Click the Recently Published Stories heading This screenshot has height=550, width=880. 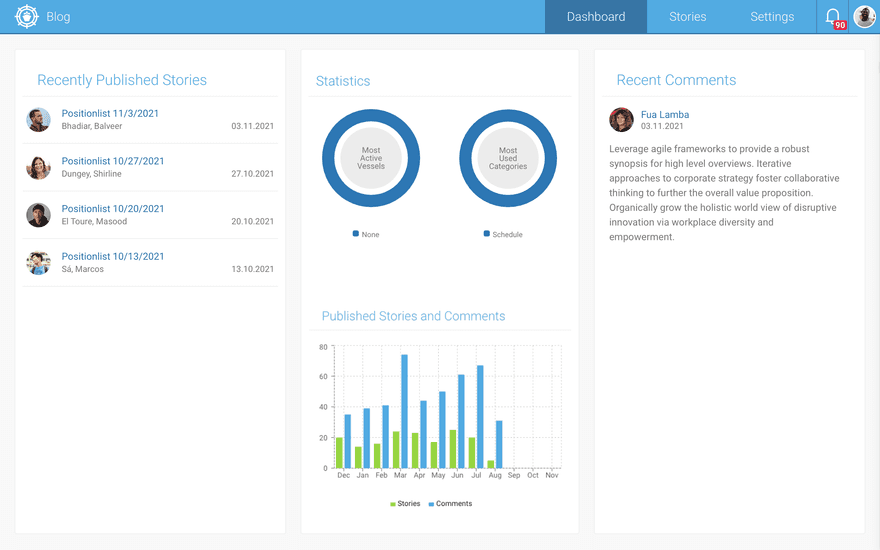click(122, 80)
